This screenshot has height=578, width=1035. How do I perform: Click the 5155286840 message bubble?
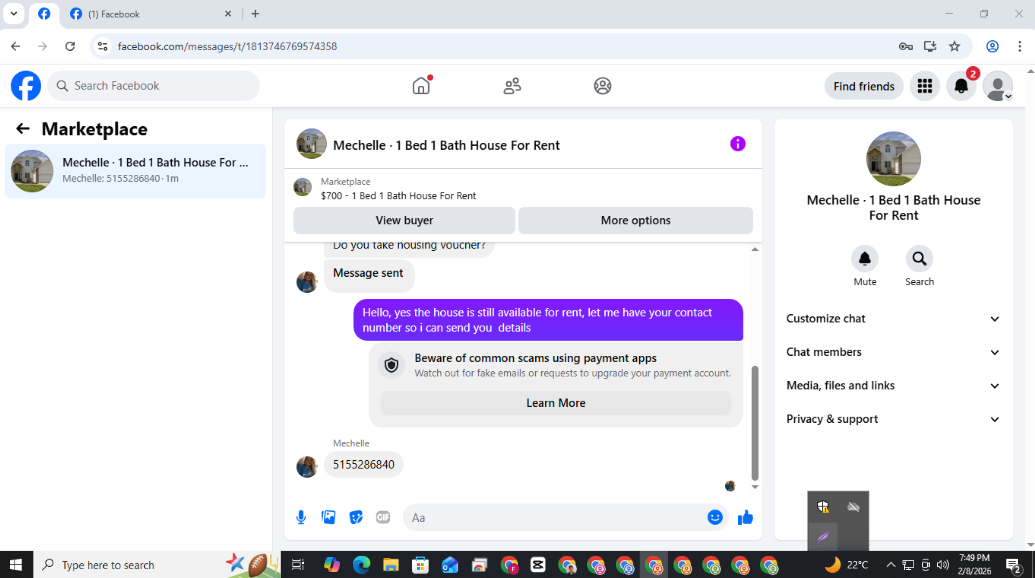click(364, 465)
